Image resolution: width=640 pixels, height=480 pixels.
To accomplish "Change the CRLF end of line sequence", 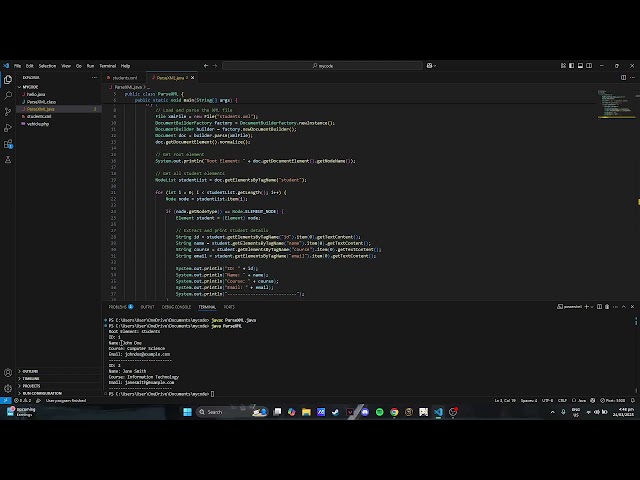I will point(562,400).
